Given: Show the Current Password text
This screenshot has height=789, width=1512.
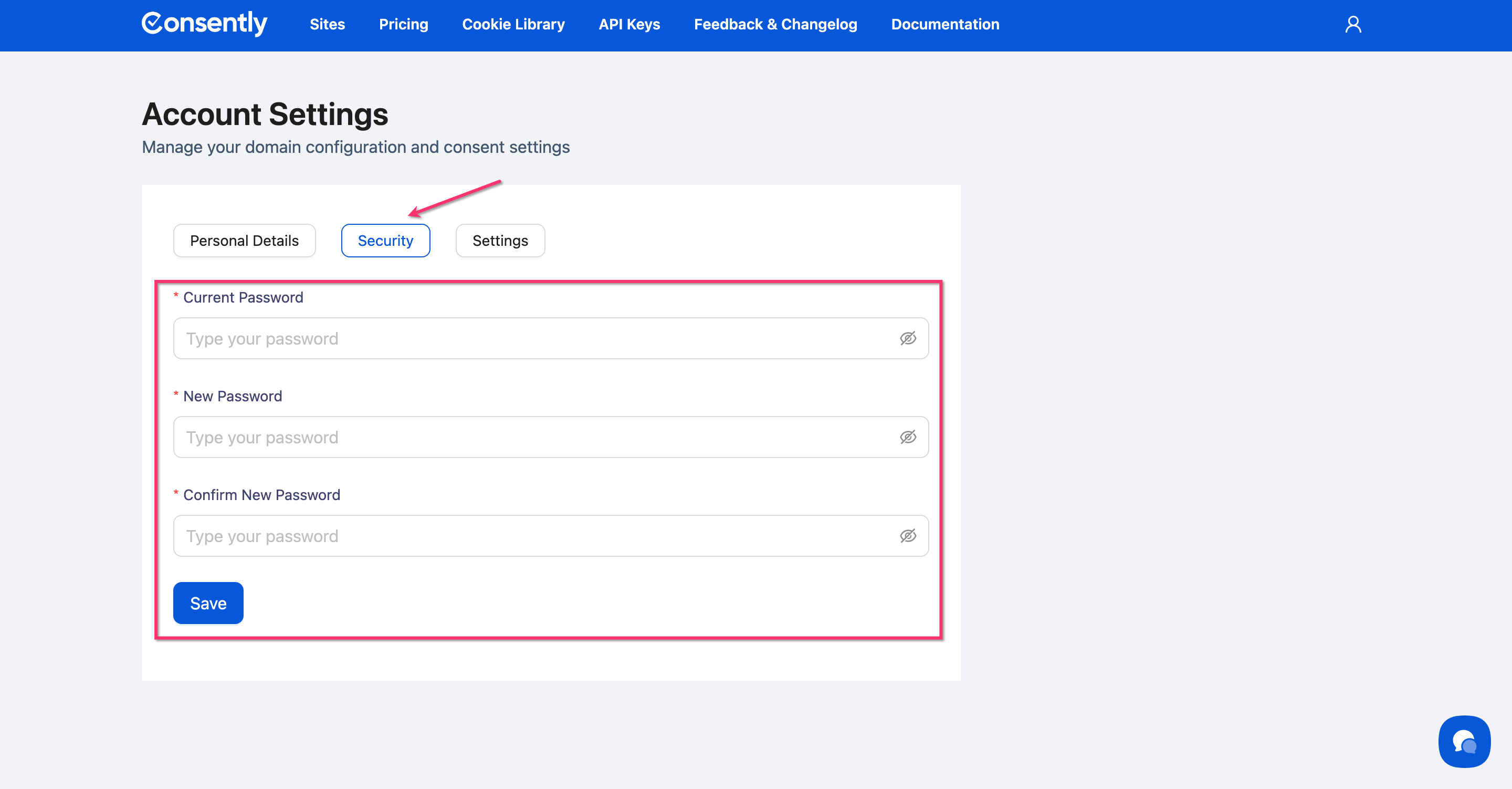Looking at the screenshot, I should point(907,338).
